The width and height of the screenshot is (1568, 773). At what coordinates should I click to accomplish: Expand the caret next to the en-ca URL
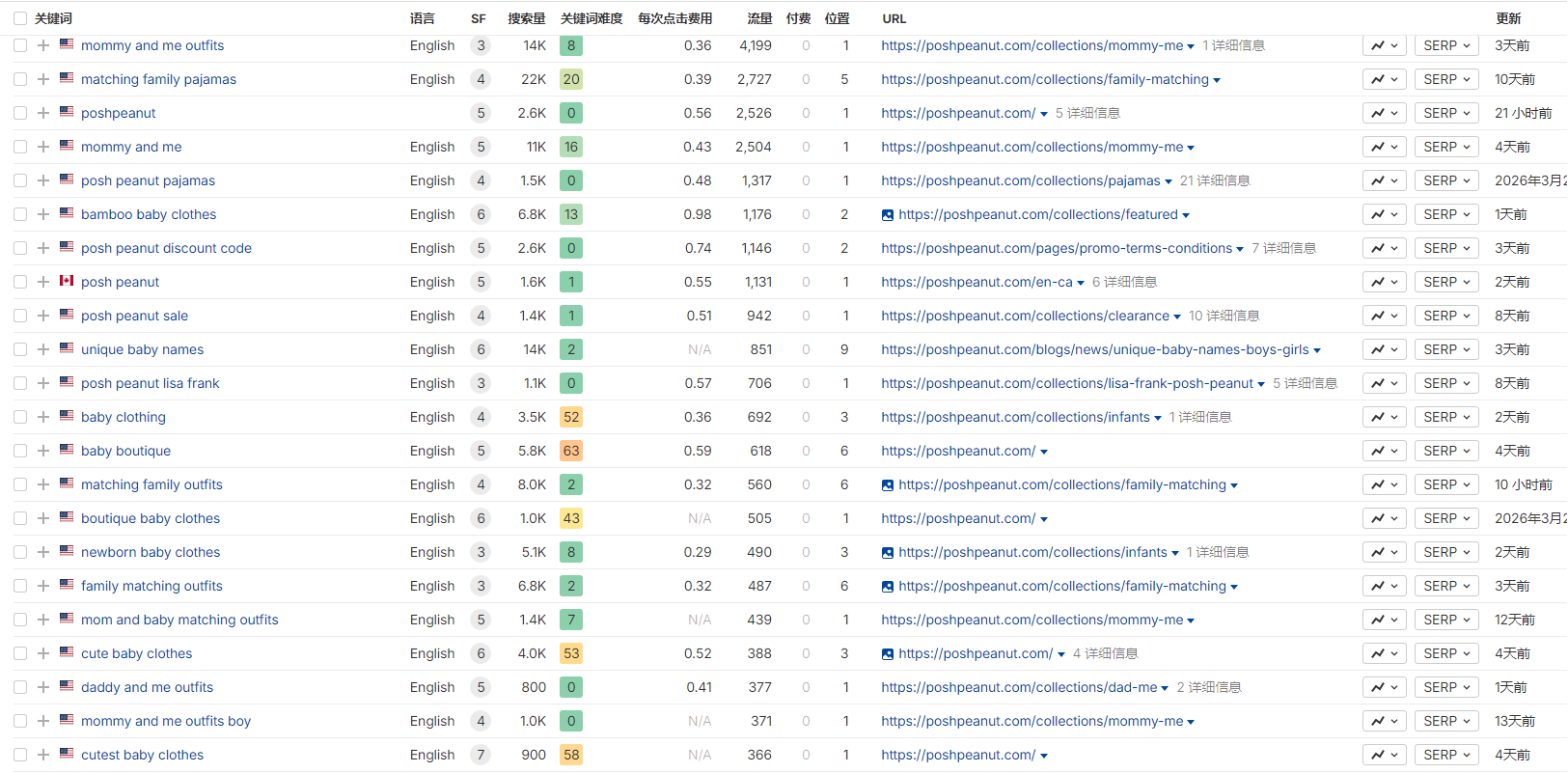point(1081,283)
